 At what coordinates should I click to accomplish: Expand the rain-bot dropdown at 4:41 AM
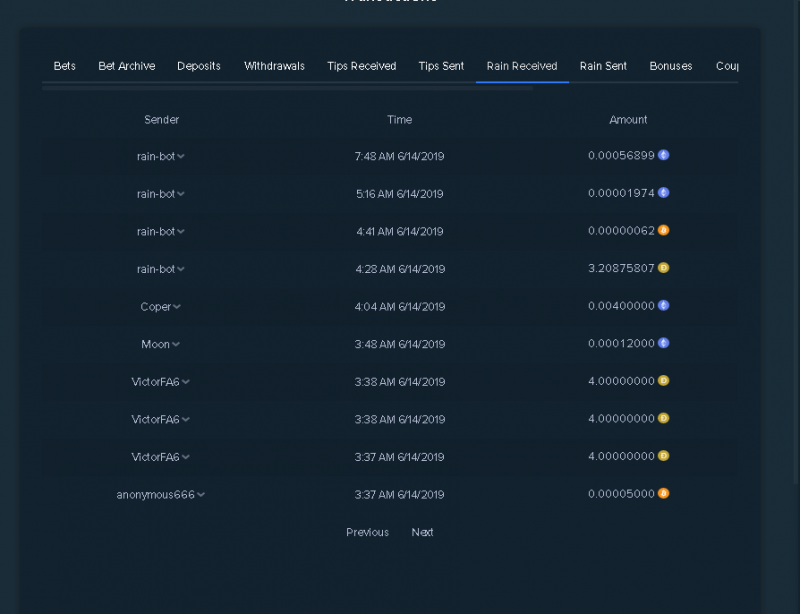[x=181, y=232]
